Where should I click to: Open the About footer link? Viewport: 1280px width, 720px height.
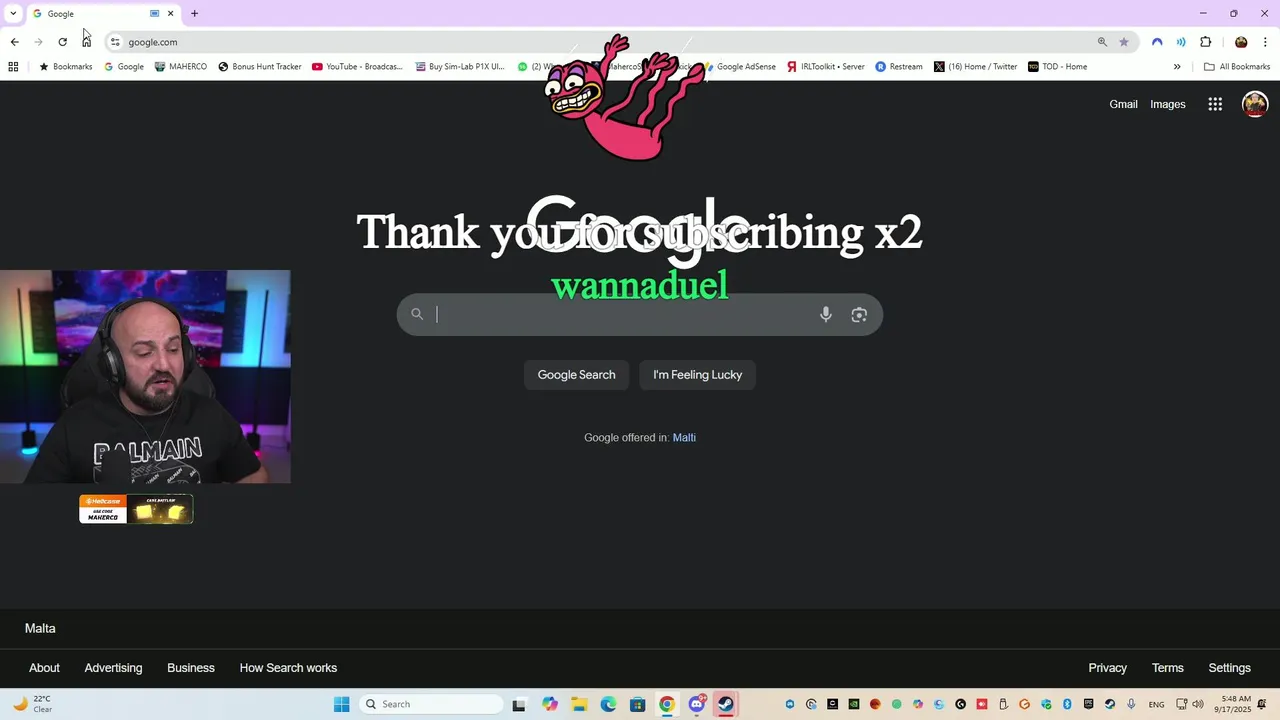(44, 668)
